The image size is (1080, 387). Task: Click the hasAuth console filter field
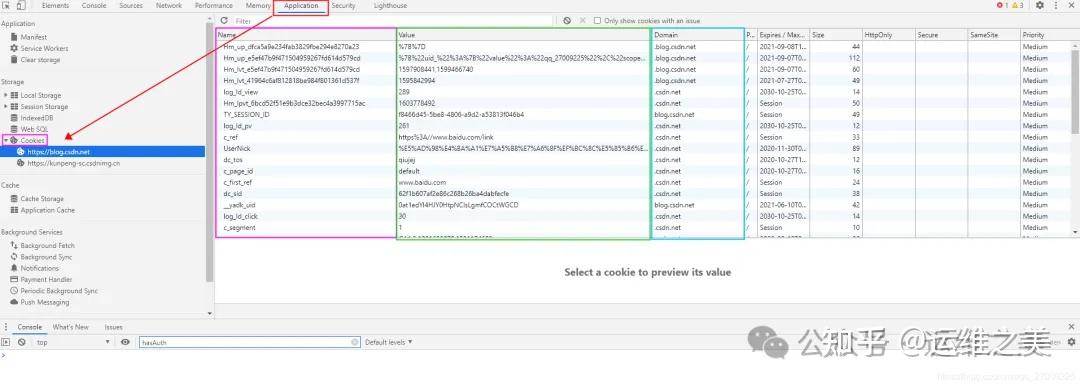pyautogui.click(x=249, y=342)
